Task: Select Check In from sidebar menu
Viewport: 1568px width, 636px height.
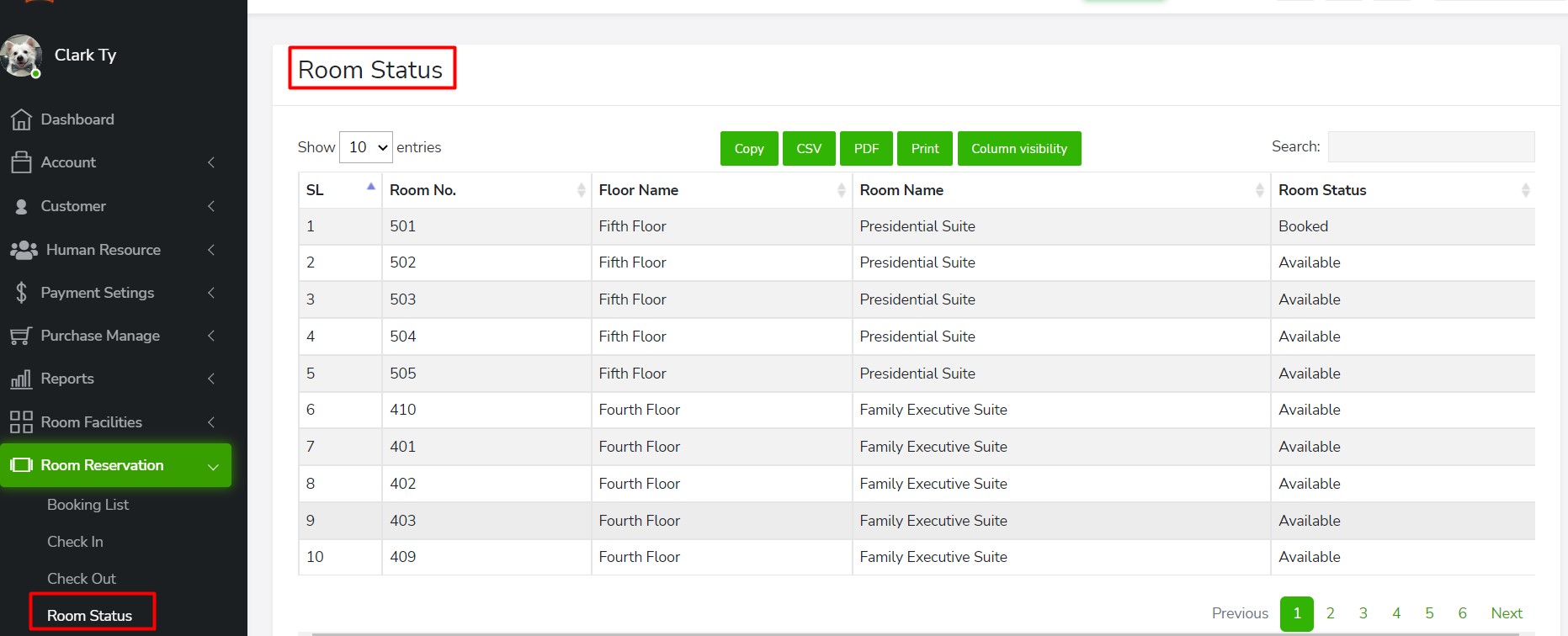Action: coord(75,542)
